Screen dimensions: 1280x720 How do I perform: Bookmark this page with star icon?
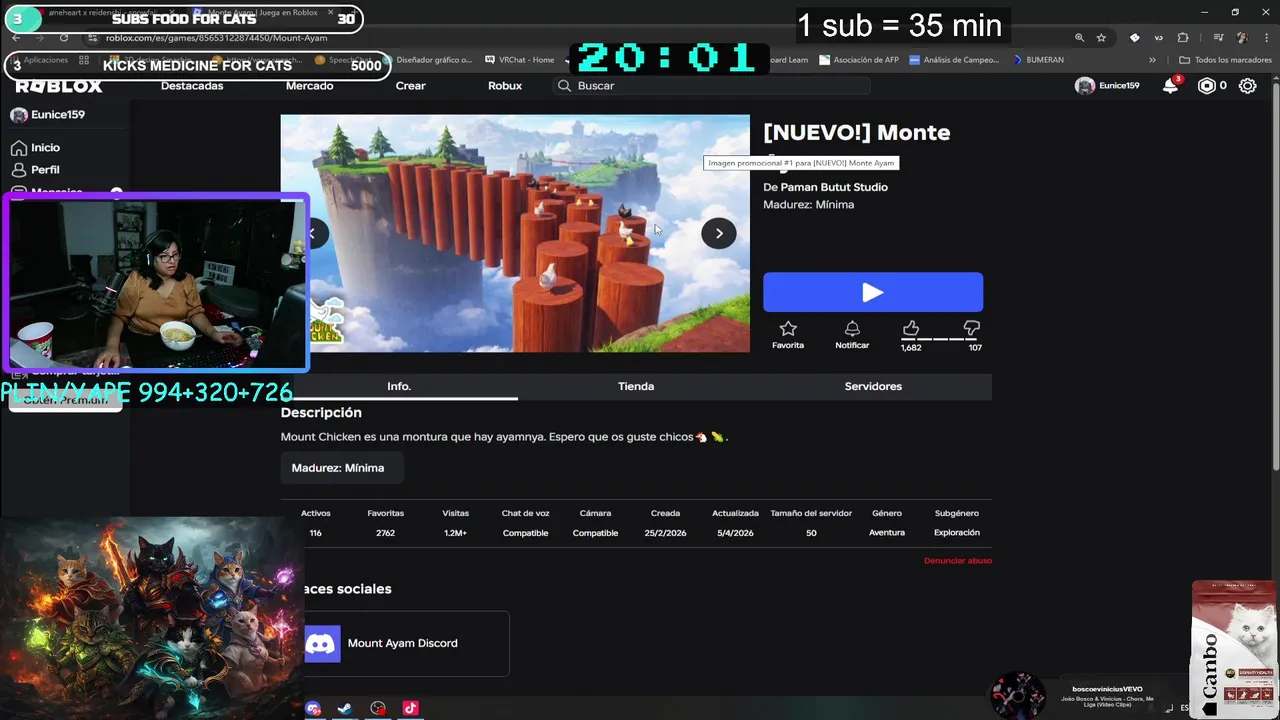1101,38
